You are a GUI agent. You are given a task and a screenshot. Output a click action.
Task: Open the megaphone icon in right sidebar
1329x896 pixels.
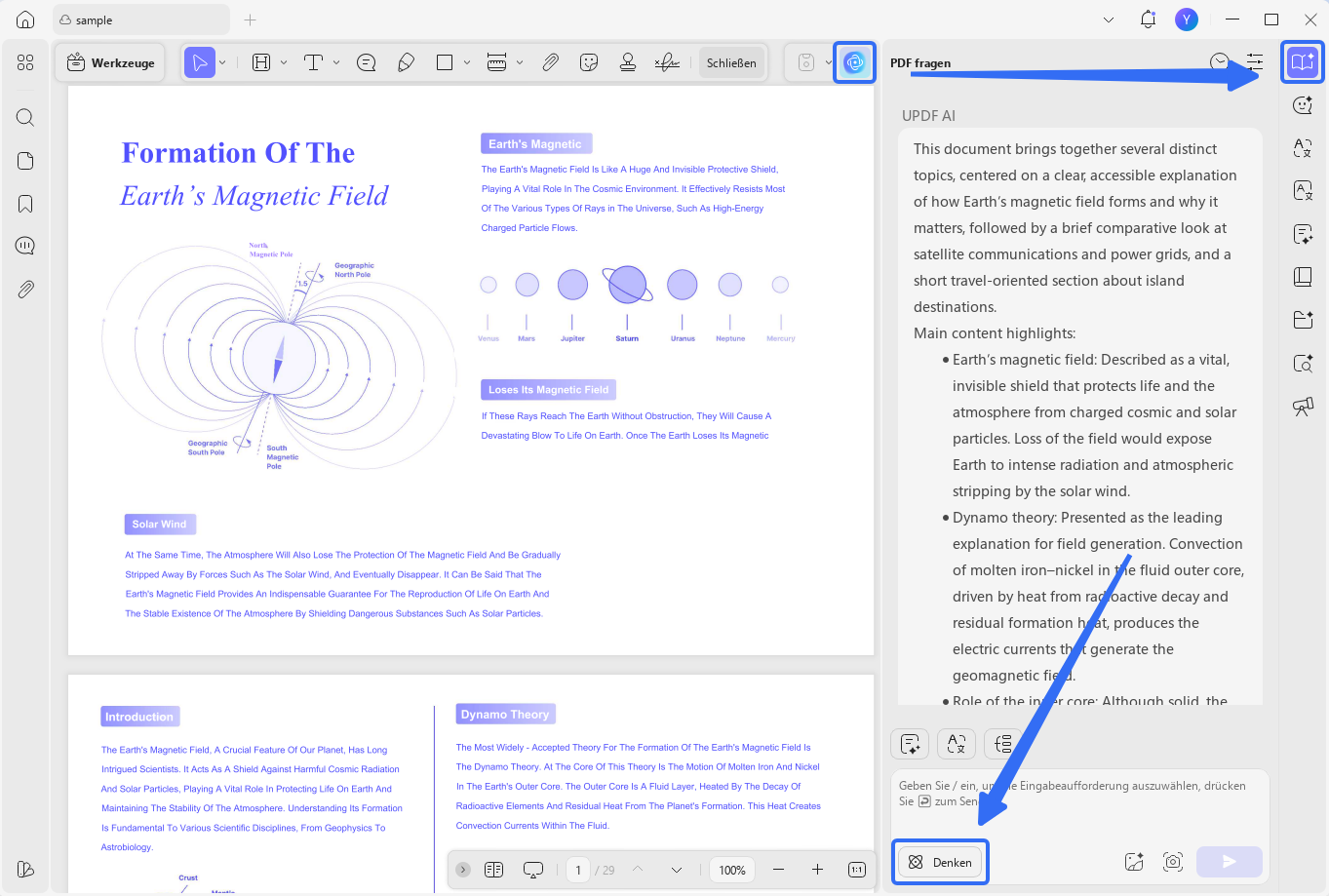coord(1303,407)
